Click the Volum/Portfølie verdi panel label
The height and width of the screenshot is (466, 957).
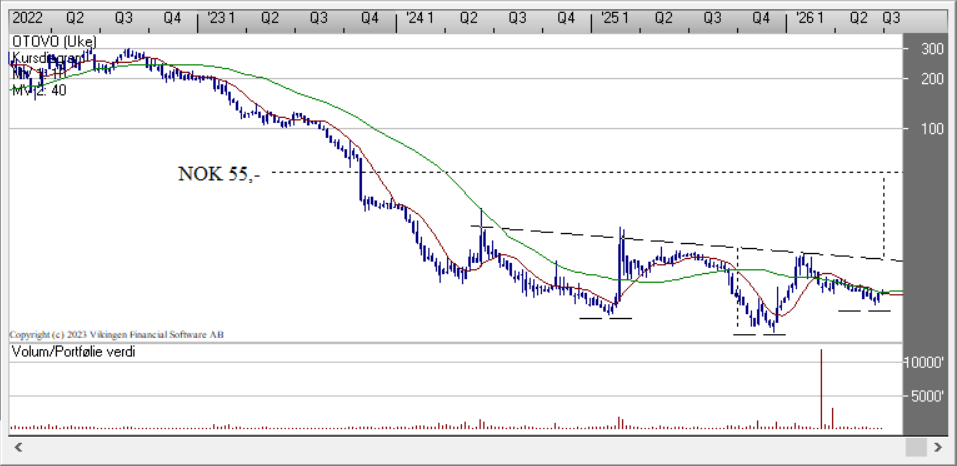point(73,352)
